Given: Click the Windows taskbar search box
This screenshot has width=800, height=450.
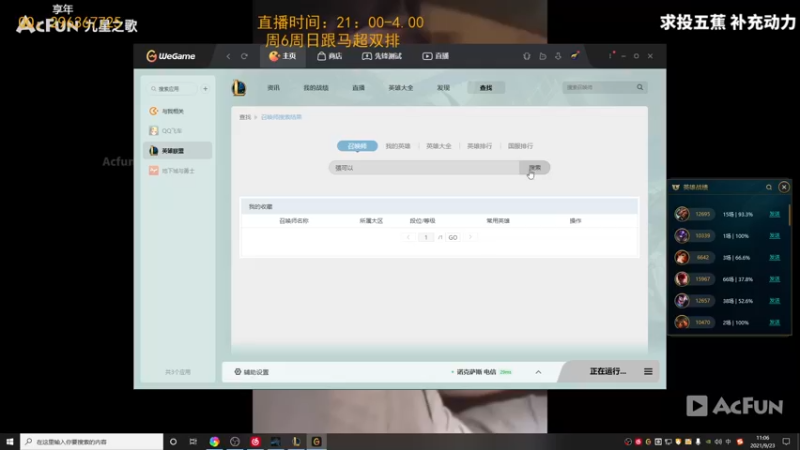Looking at the screenshot, I should [92, 441].
